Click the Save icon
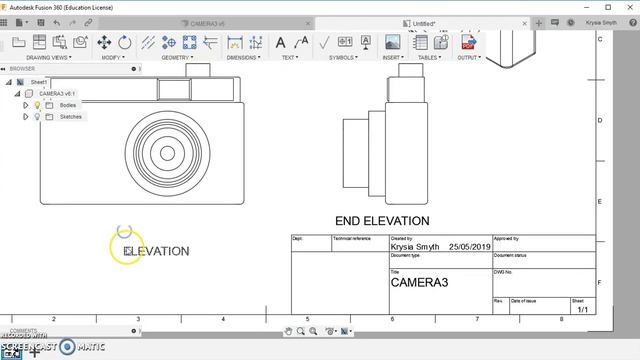Image resolution: width=640 pixels, height=360 pixels. tap(41, 23)
